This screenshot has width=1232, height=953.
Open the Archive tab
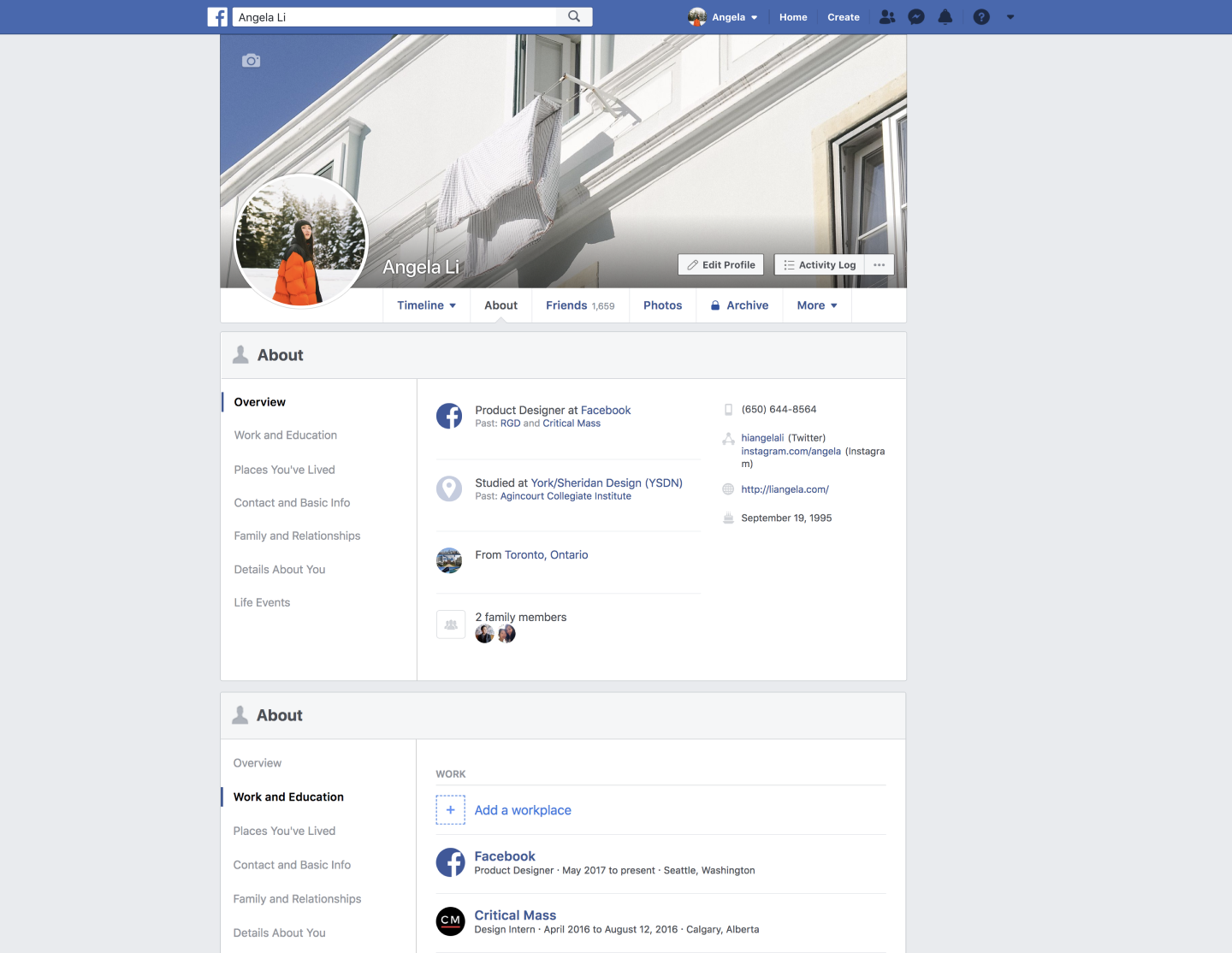click(740, 305)
